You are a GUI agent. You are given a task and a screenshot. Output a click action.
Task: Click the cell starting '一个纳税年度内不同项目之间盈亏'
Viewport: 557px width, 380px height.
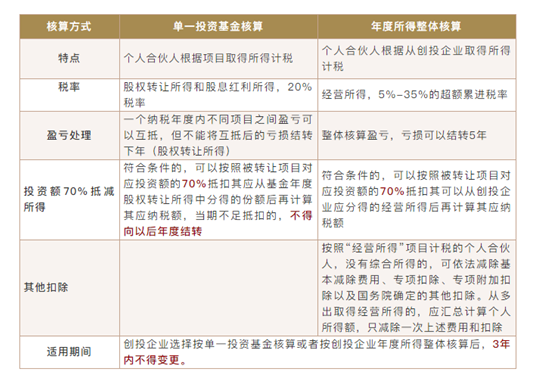click(218, 135)
